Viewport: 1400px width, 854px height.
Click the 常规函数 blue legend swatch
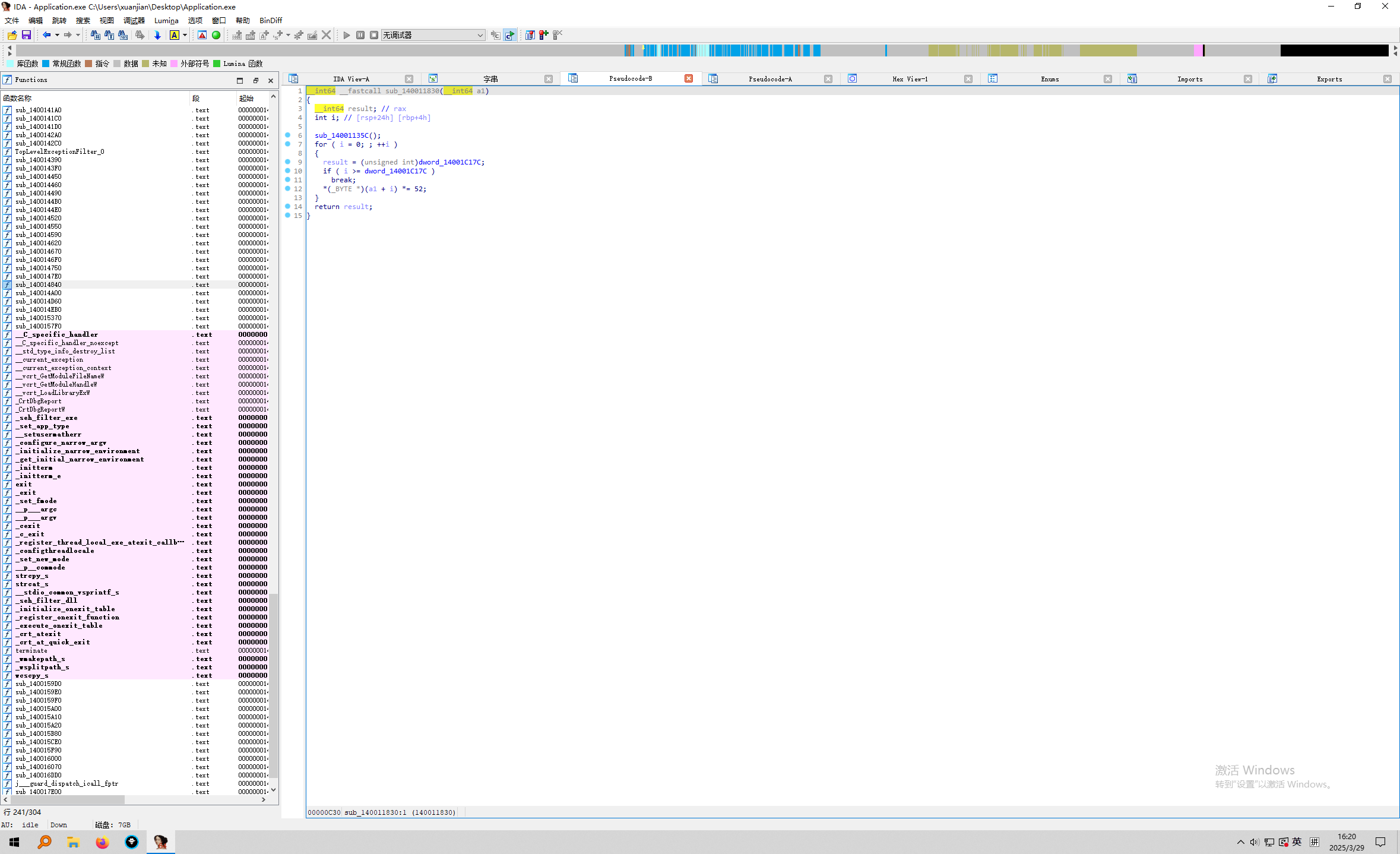click(46, 64)
